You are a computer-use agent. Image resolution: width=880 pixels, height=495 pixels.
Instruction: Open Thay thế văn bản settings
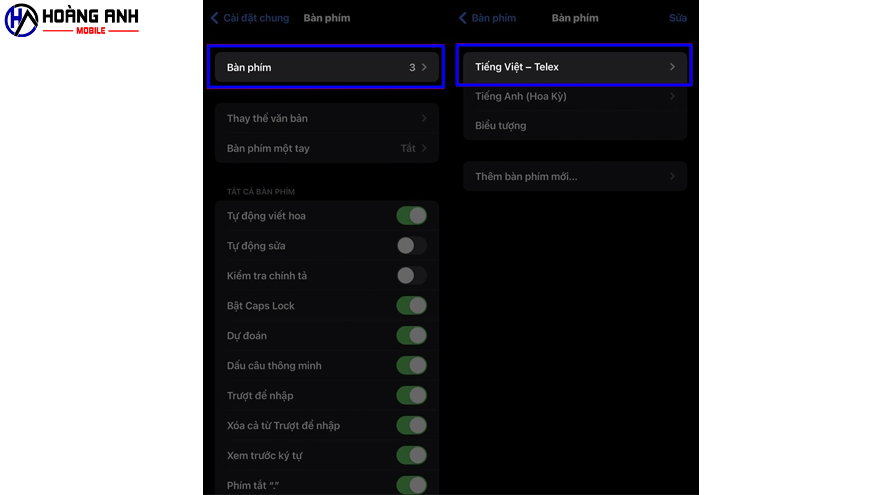click(x=326, y=119)
